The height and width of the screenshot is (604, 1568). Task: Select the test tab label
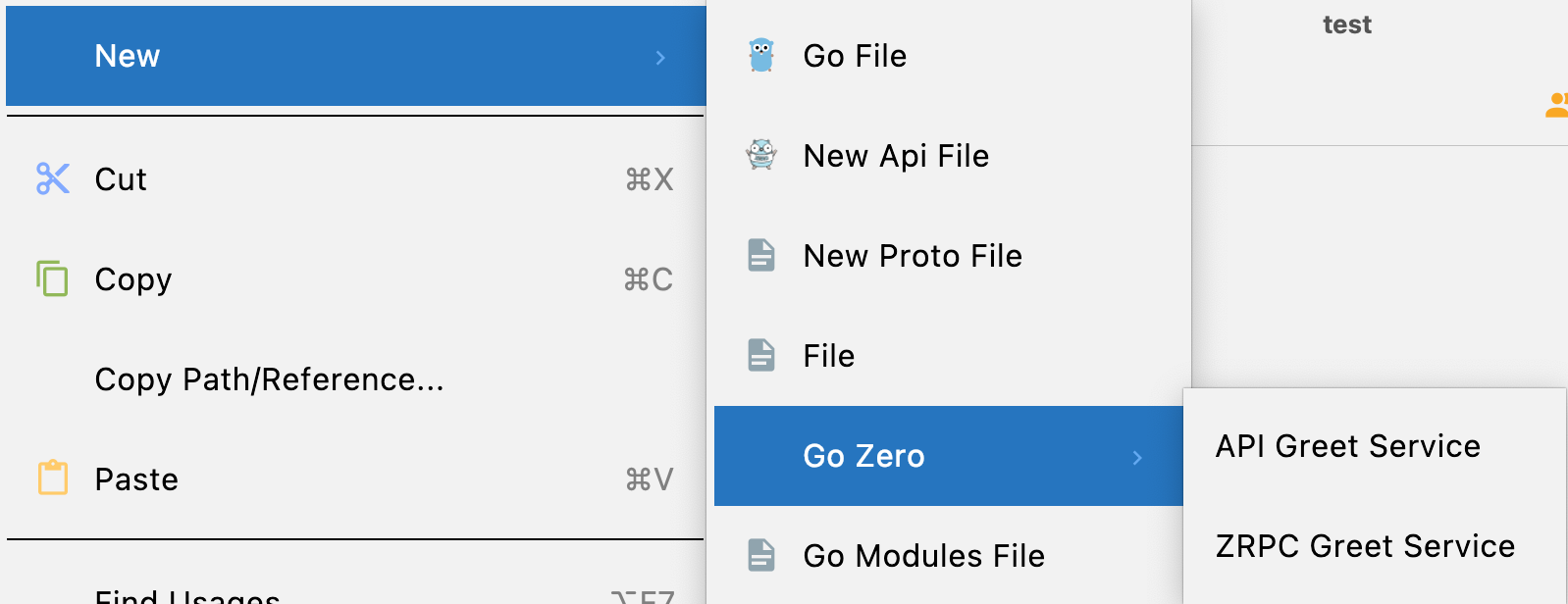point(1347,25)
